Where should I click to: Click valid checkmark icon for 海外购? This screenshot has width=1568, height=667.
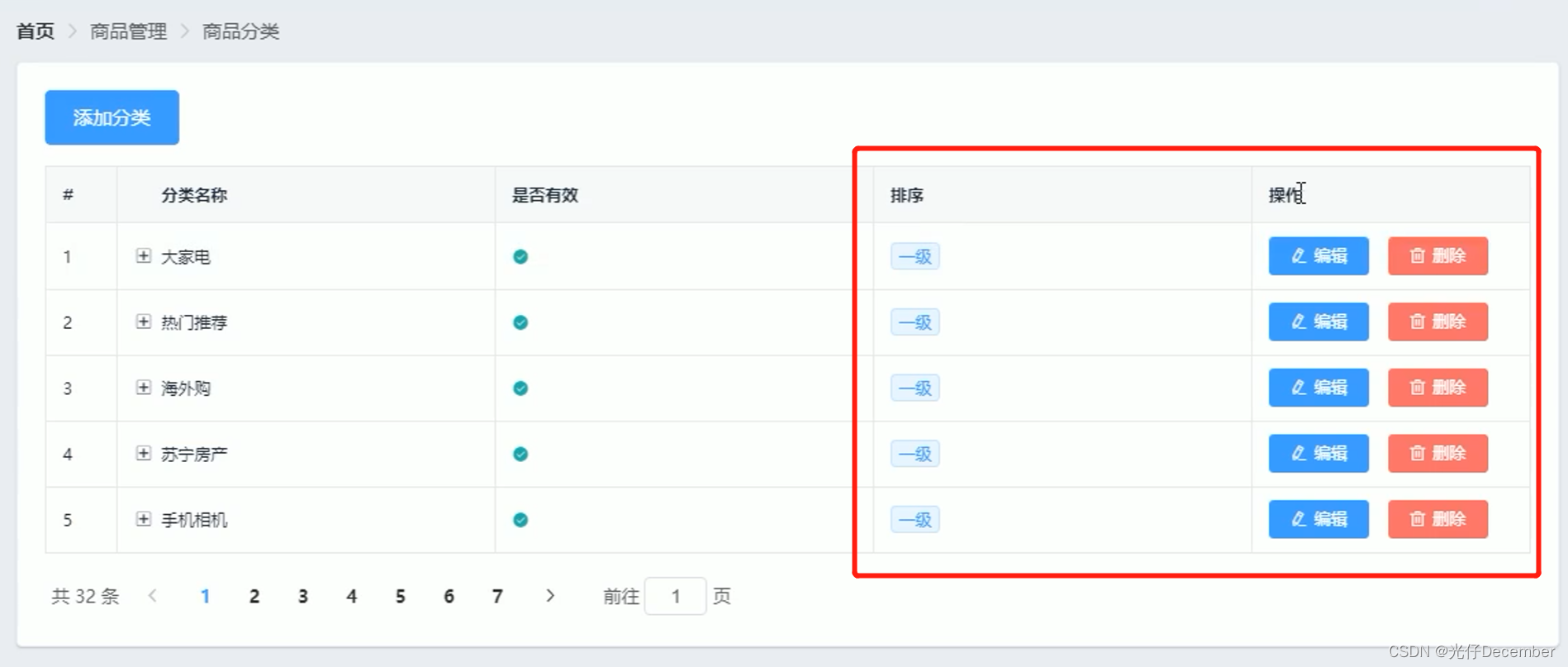tap(520, 388)
